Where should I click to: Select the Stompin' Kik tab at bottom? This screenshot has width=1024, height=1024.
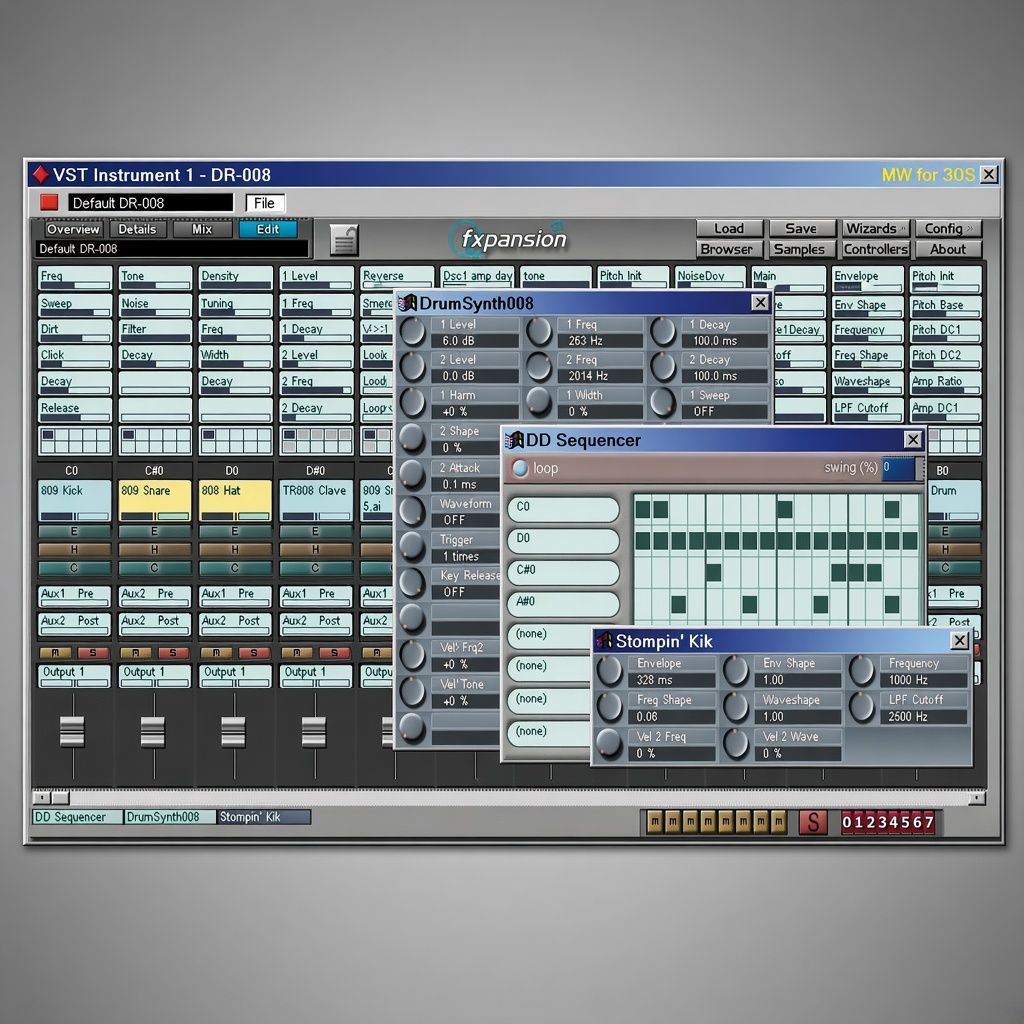pyautogui.click(x=264, y=817)
